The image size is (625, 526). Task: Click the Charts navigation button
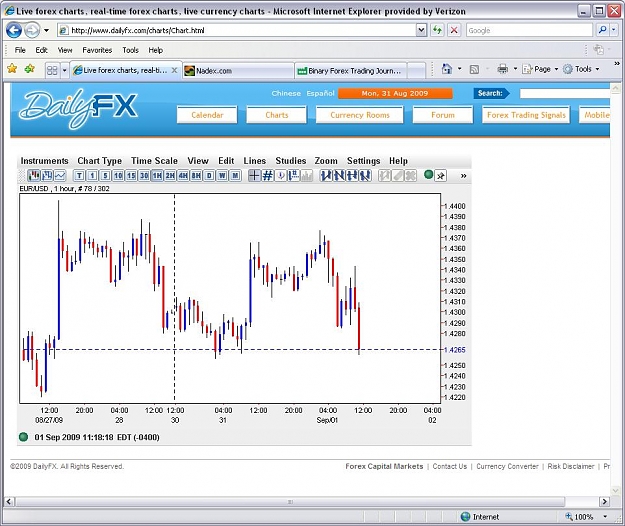[x=277, y=115]
